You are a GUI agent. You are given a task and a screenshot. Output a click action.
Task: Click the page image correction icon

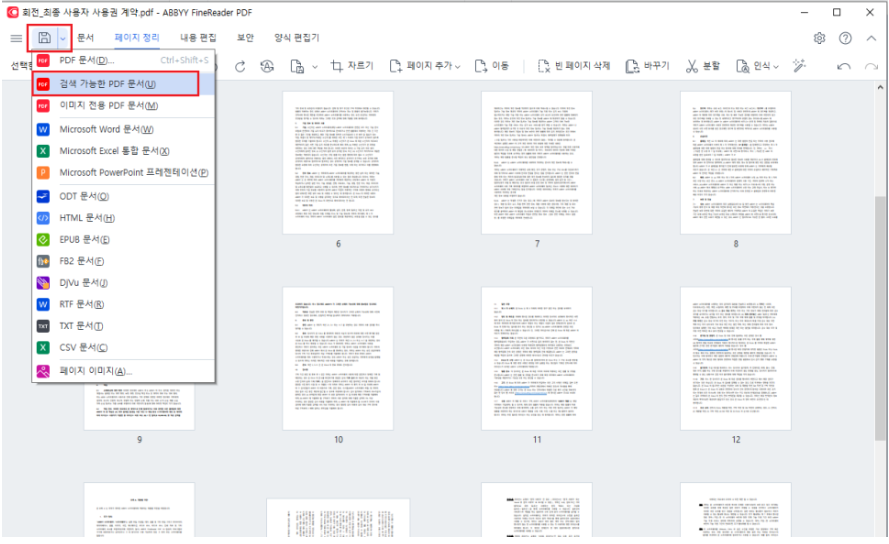point(297,66)
